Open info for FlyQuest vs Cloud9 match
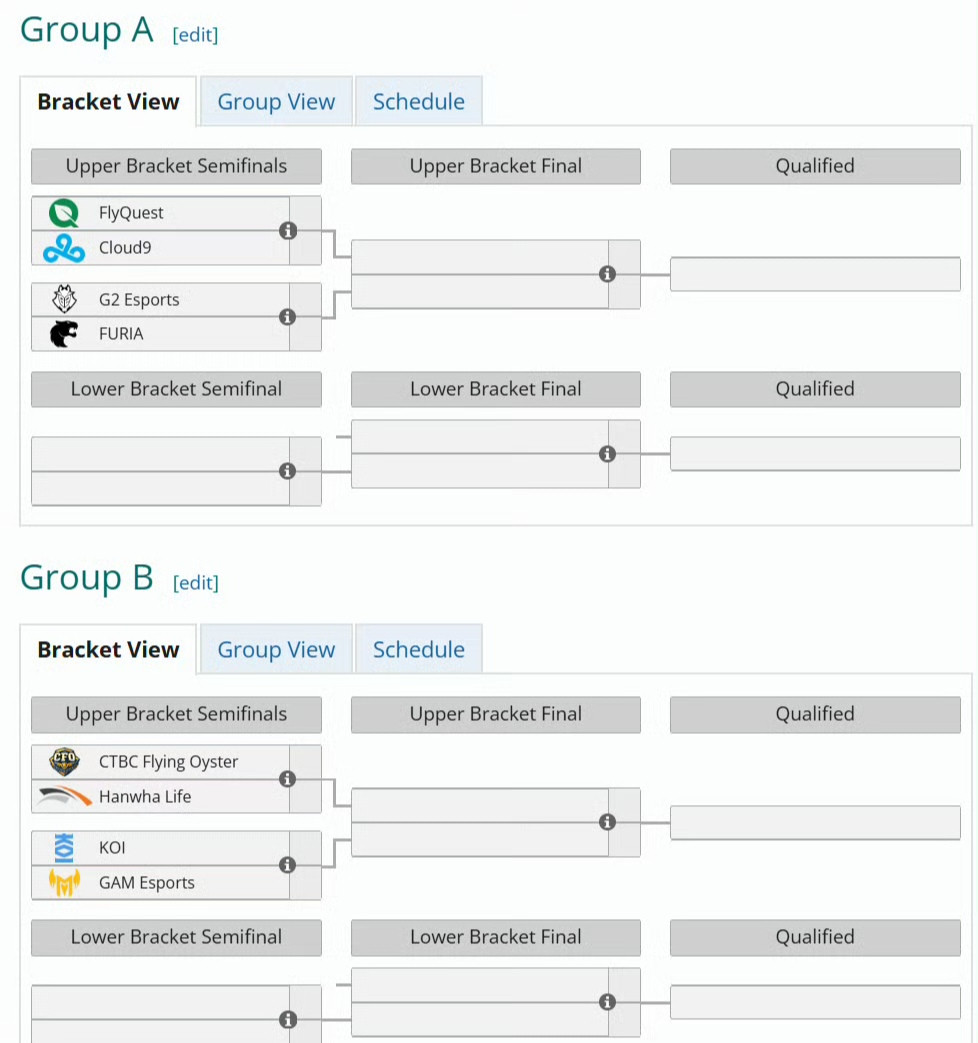This screenshot has height=1043, width=978. (288, 231)
